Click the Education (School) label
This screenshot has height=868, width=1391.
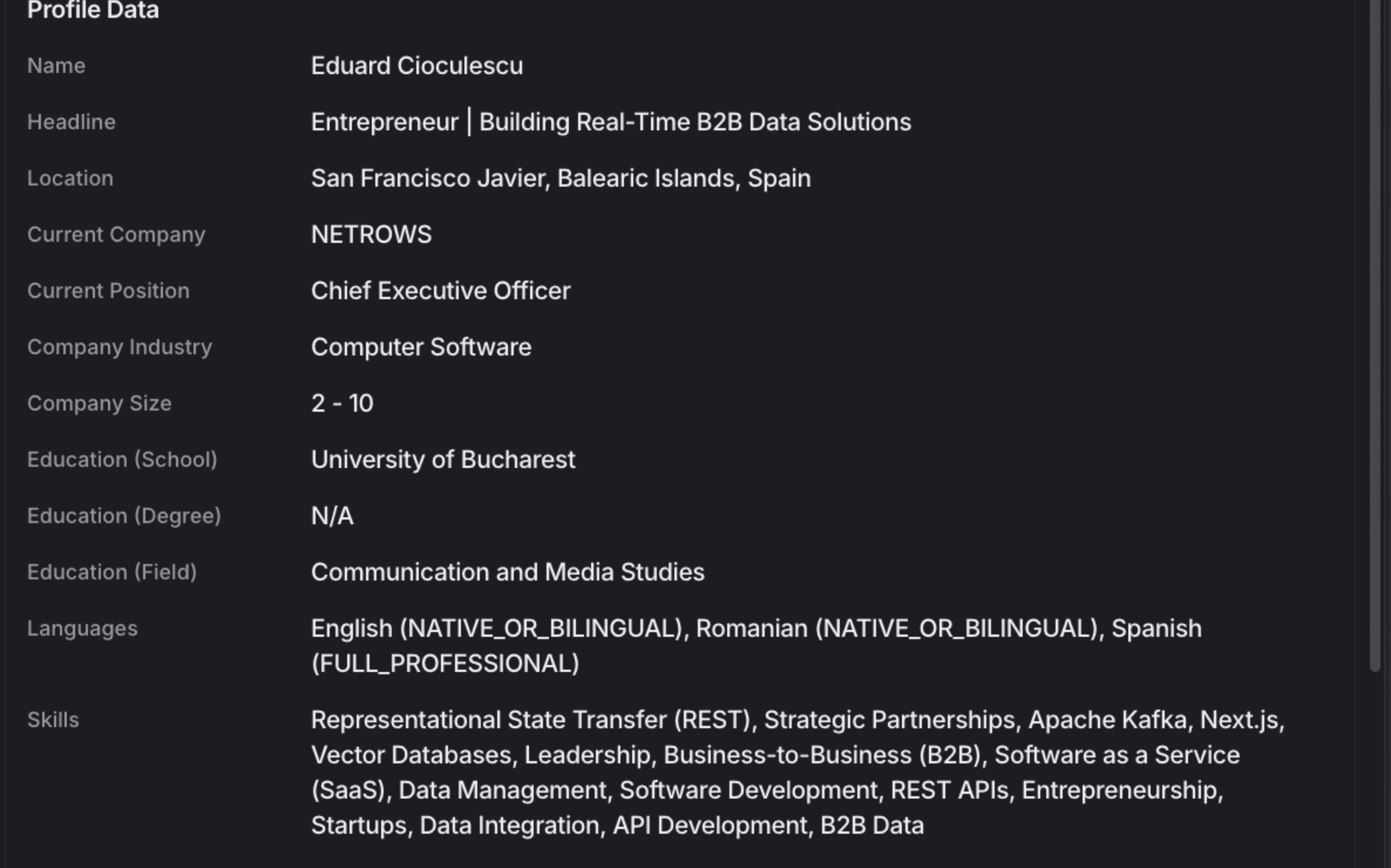point(122,460)
